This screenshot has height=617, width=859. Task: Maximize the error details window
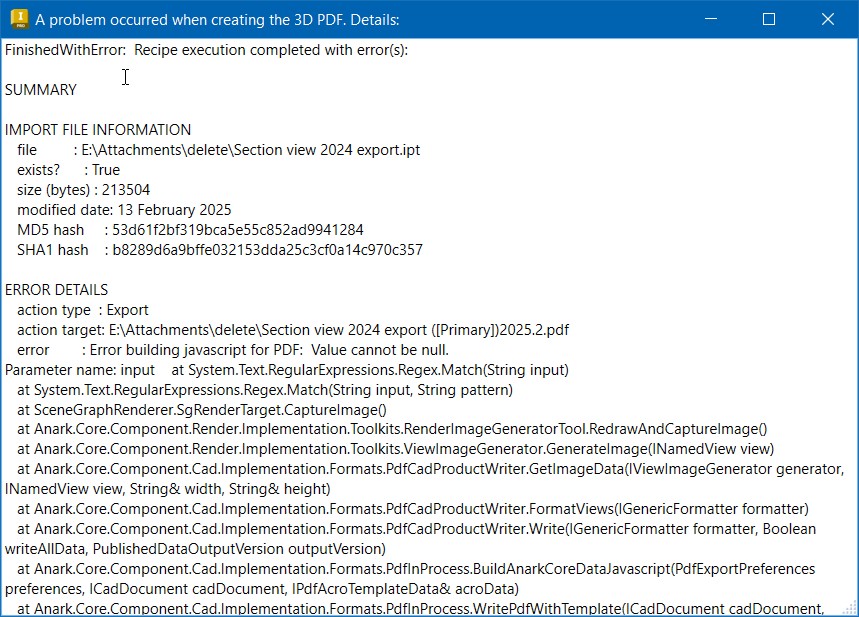769,19
